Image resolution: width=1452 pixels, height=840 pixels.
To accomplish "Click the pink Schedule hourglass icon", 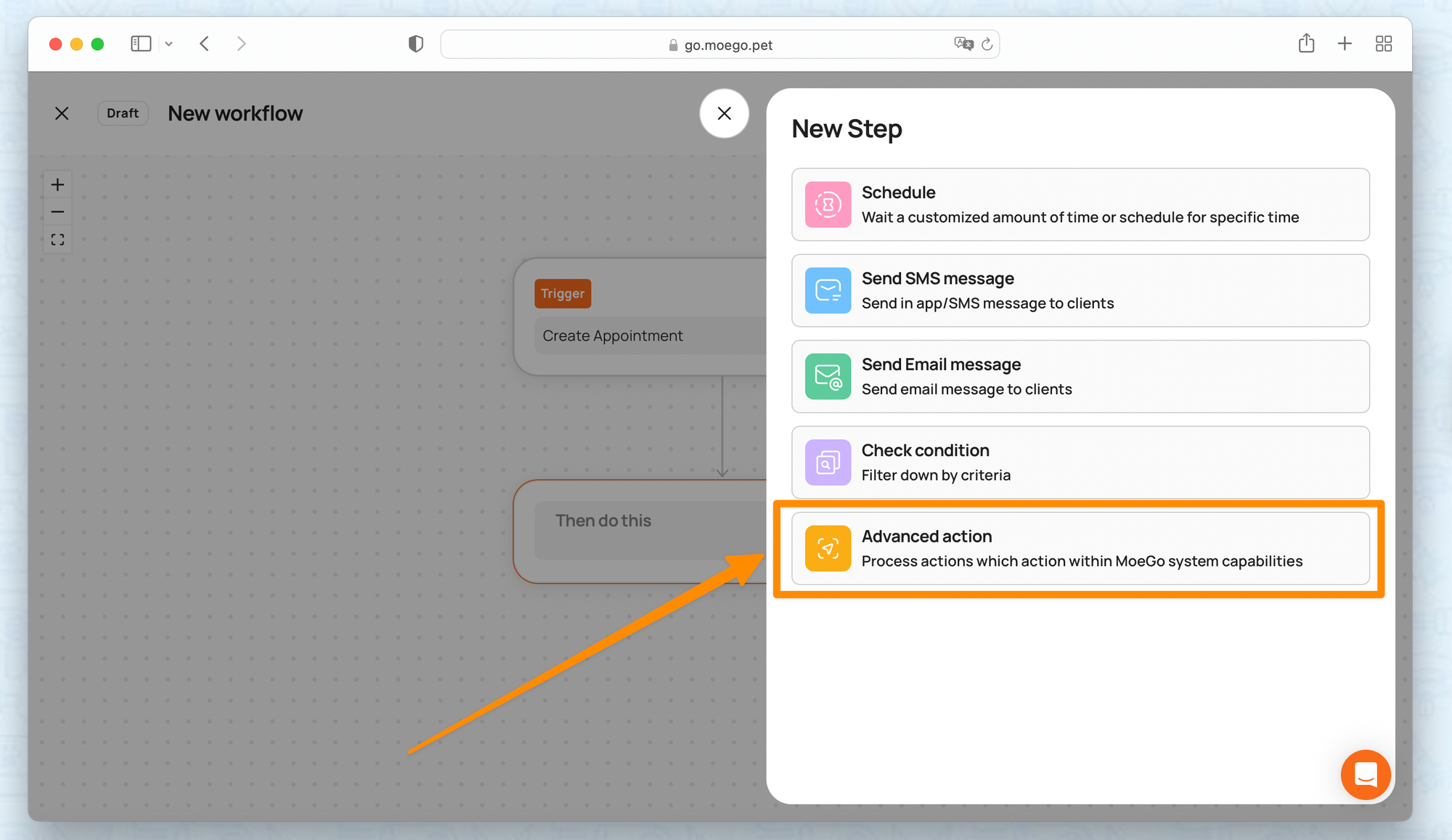I will coord(828,205).
